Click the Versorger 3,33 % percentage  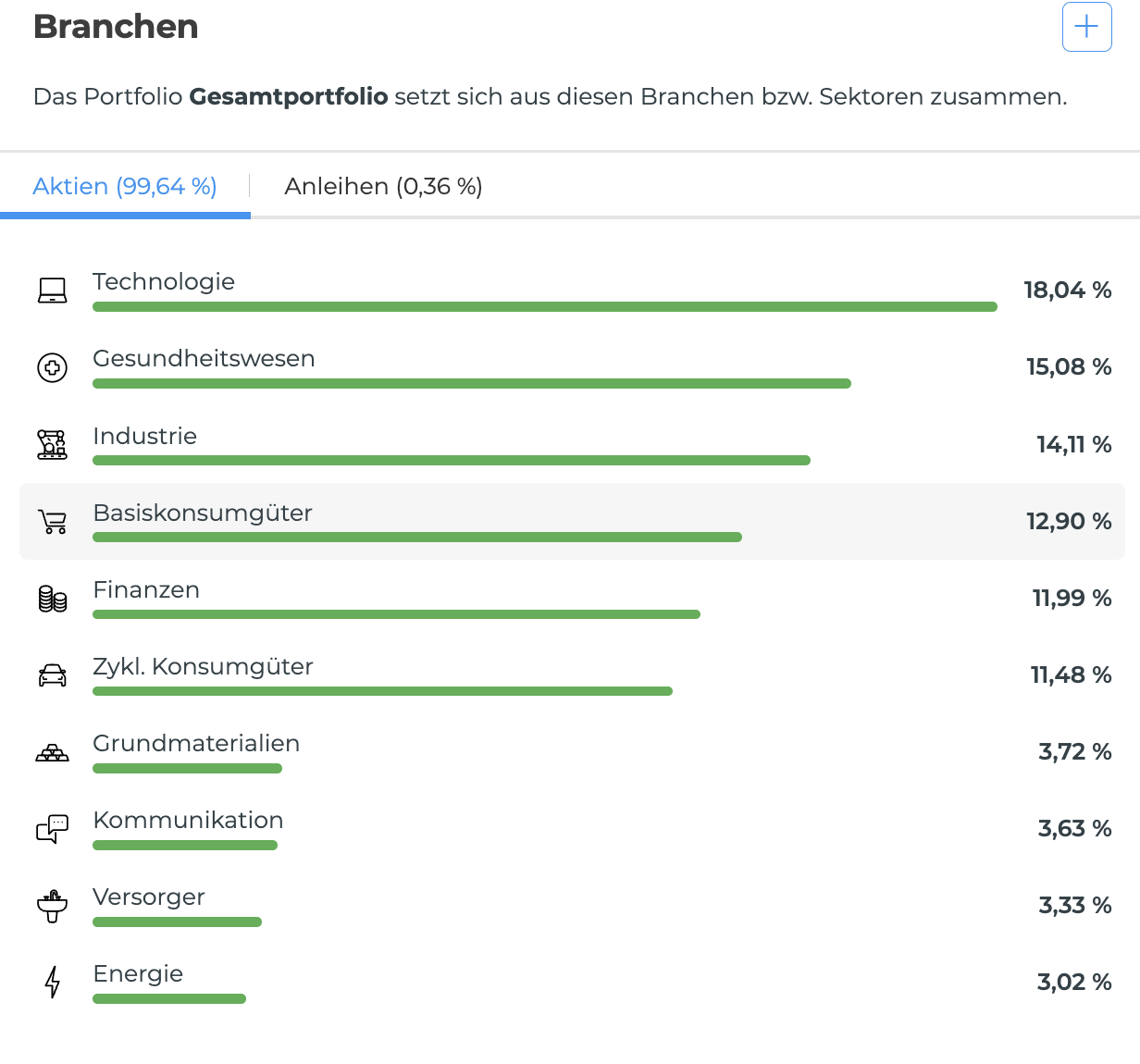point(1074,906)
